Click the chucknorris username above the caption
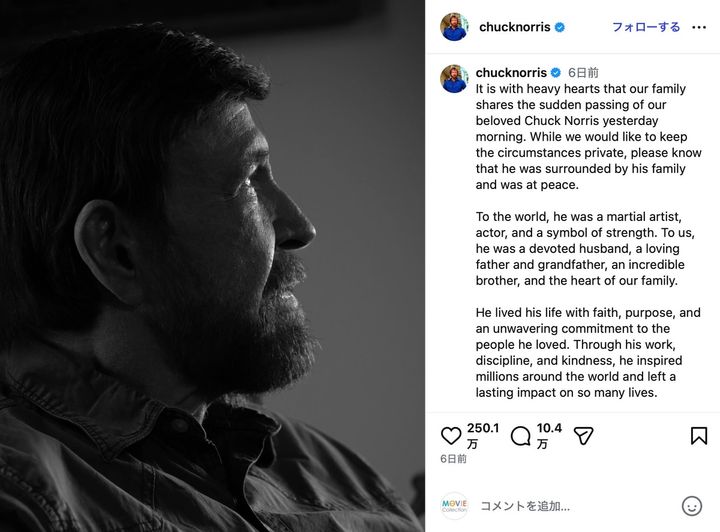 pyautogui.click(x=511, y=73)
